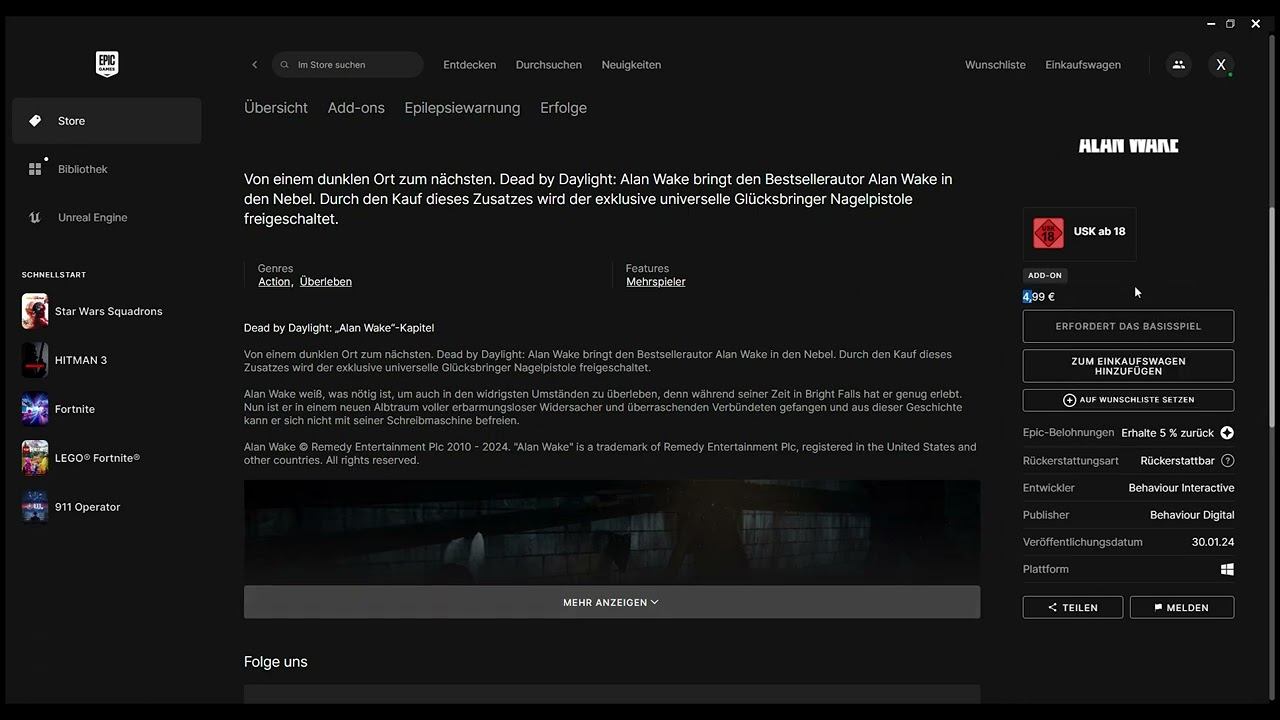Go back with the left chevron

[254, 65]
